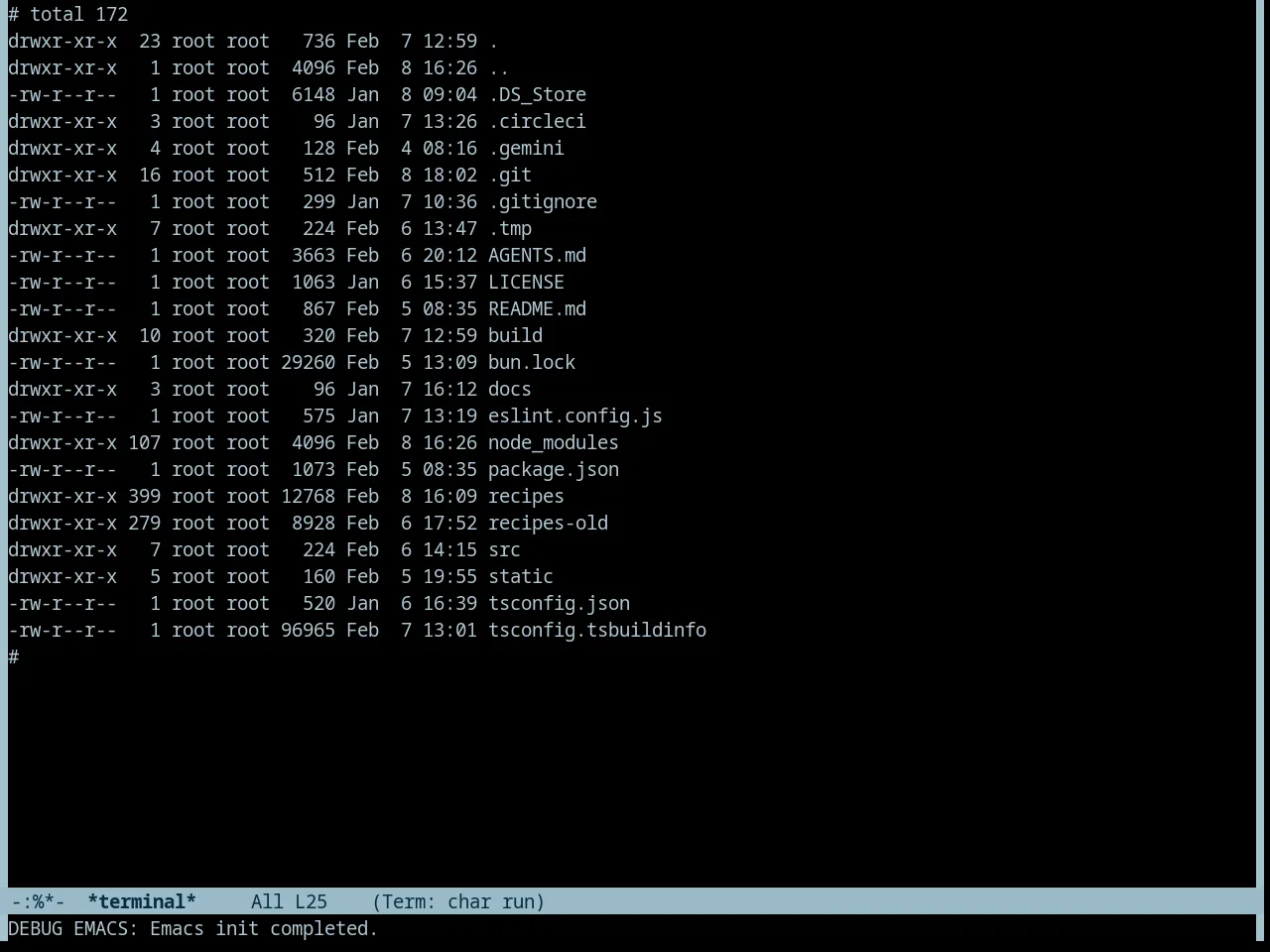Click the 'total 172' header line
This screenshot has width=1270, height=952.
(x=68, y=15)
